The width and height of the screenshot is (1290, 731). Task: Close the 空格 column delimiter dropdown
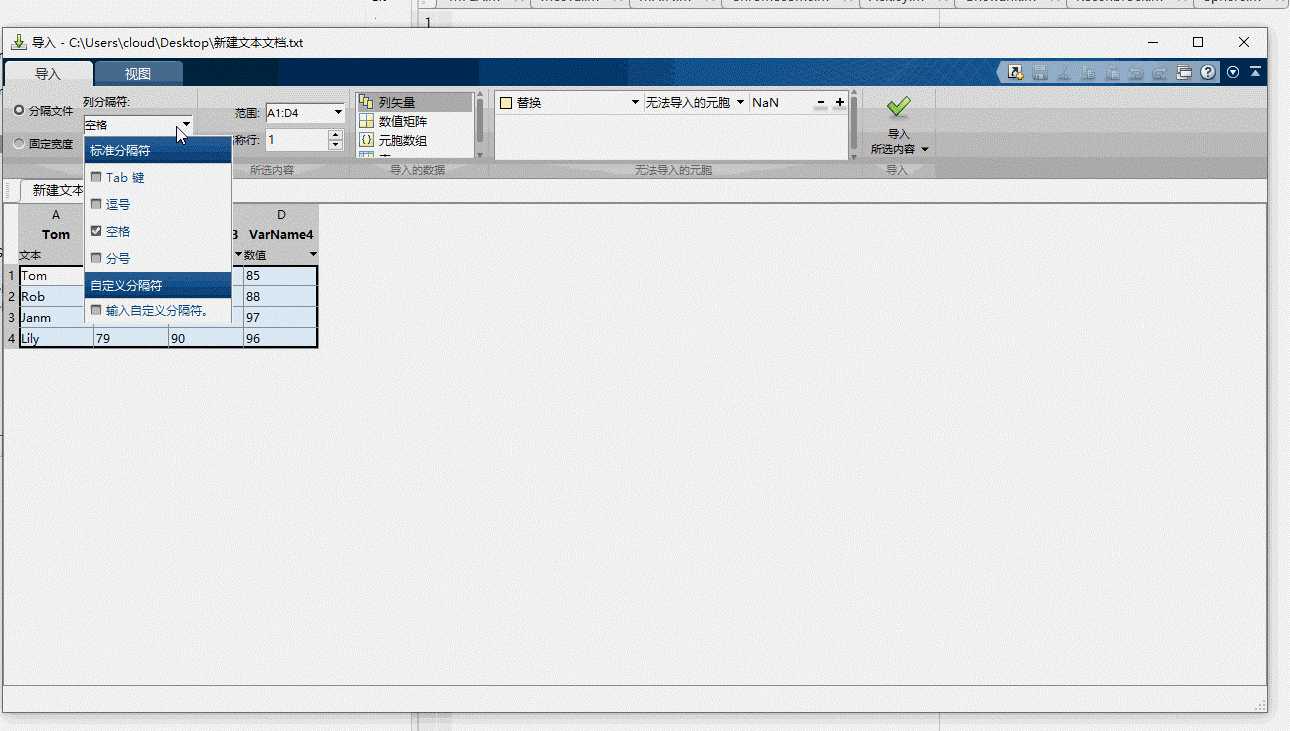pos(186,125)
